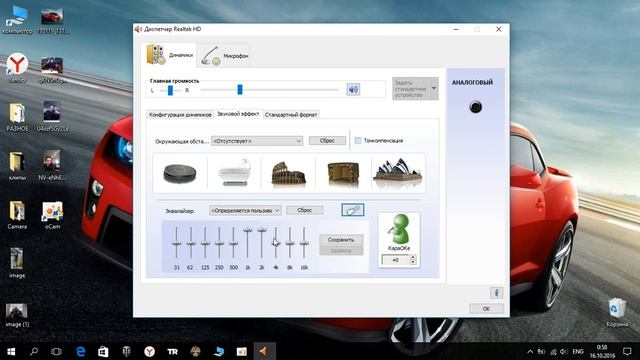This screenshot has height=360, width=640.
Task: Select the Realtek speaker taskbar icon
Action: (264, 351)
